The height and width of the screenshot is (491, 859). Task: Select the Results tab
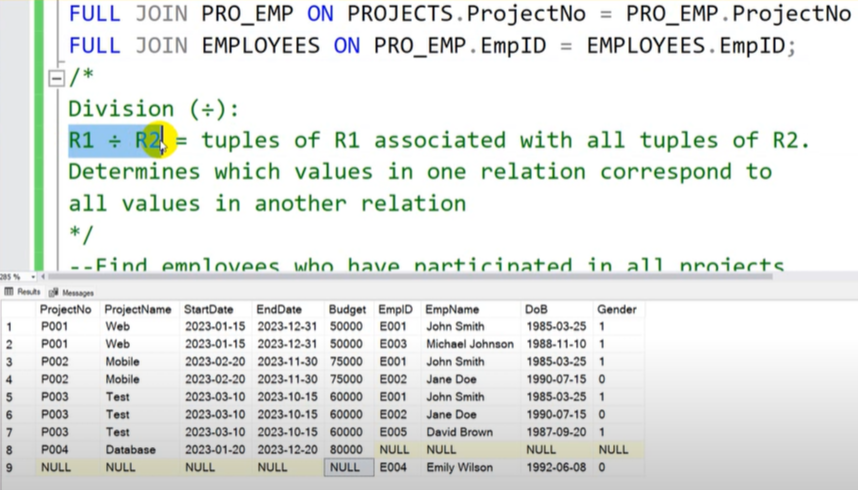28,292
